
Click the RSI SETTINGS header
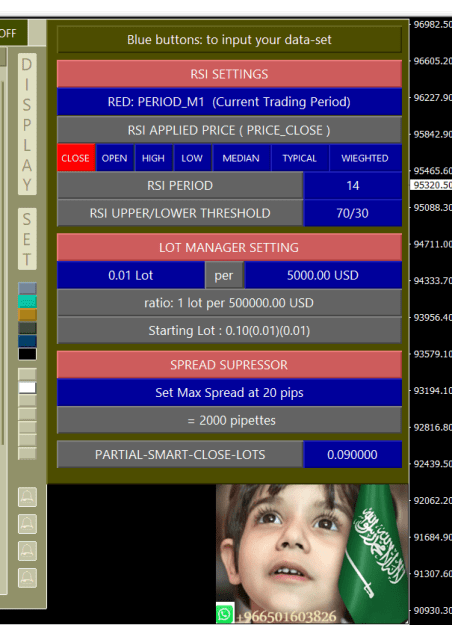click(x=229, y=74)
